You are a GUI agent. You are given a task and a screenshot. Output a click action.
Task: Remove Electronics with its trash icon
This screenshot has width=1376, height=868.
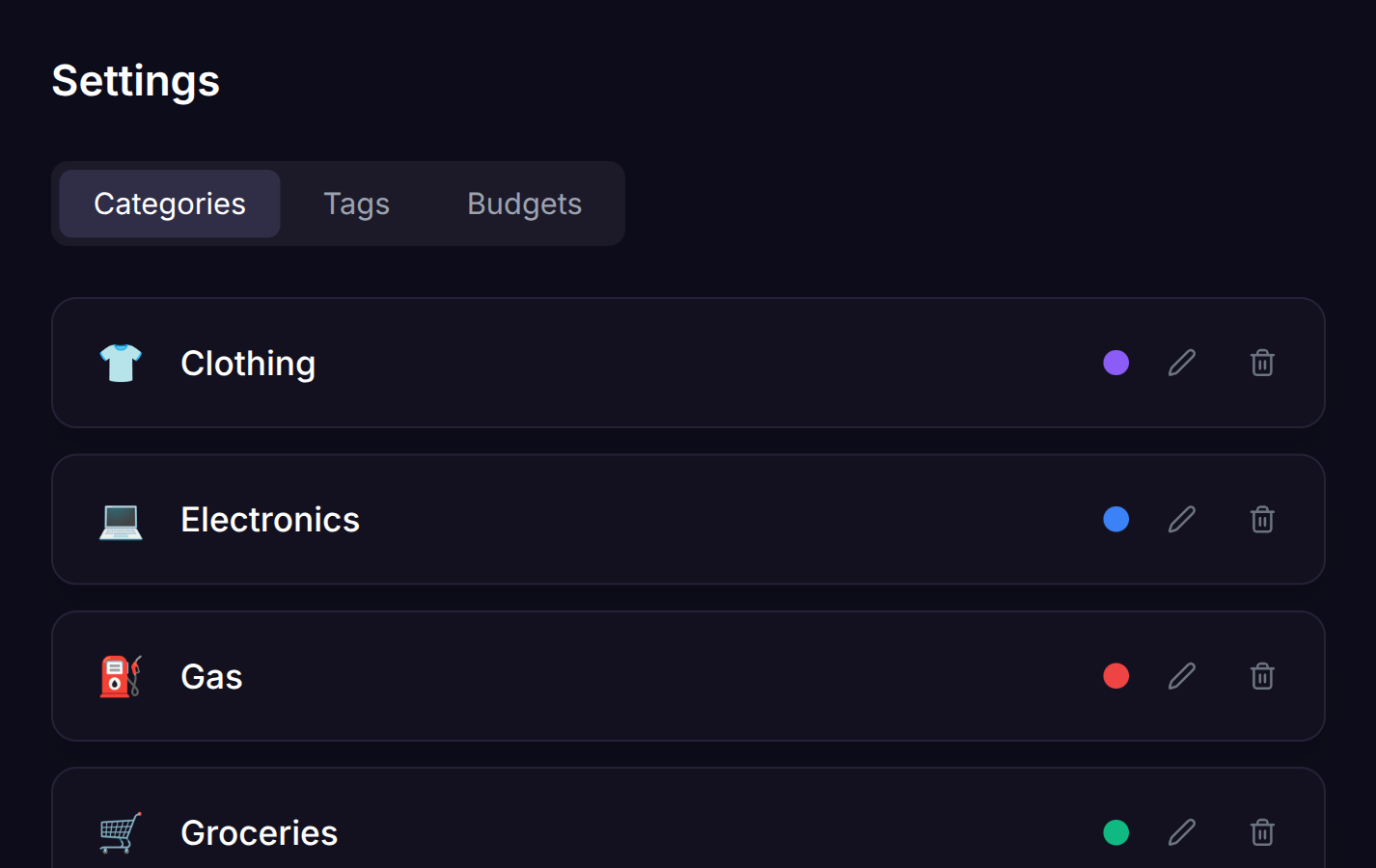(1262, 520)
